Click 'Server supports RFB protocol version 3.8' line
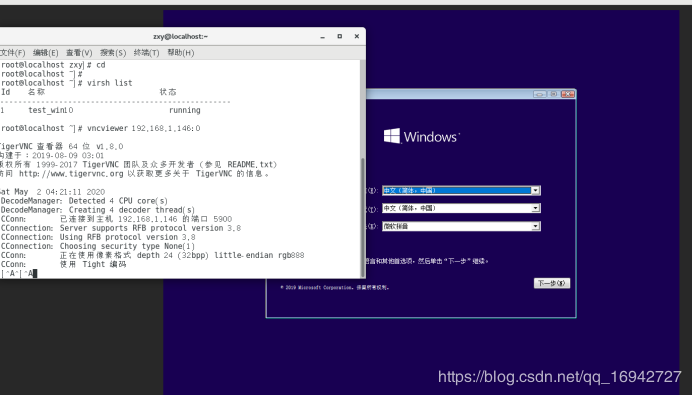 tap(150, 228)
